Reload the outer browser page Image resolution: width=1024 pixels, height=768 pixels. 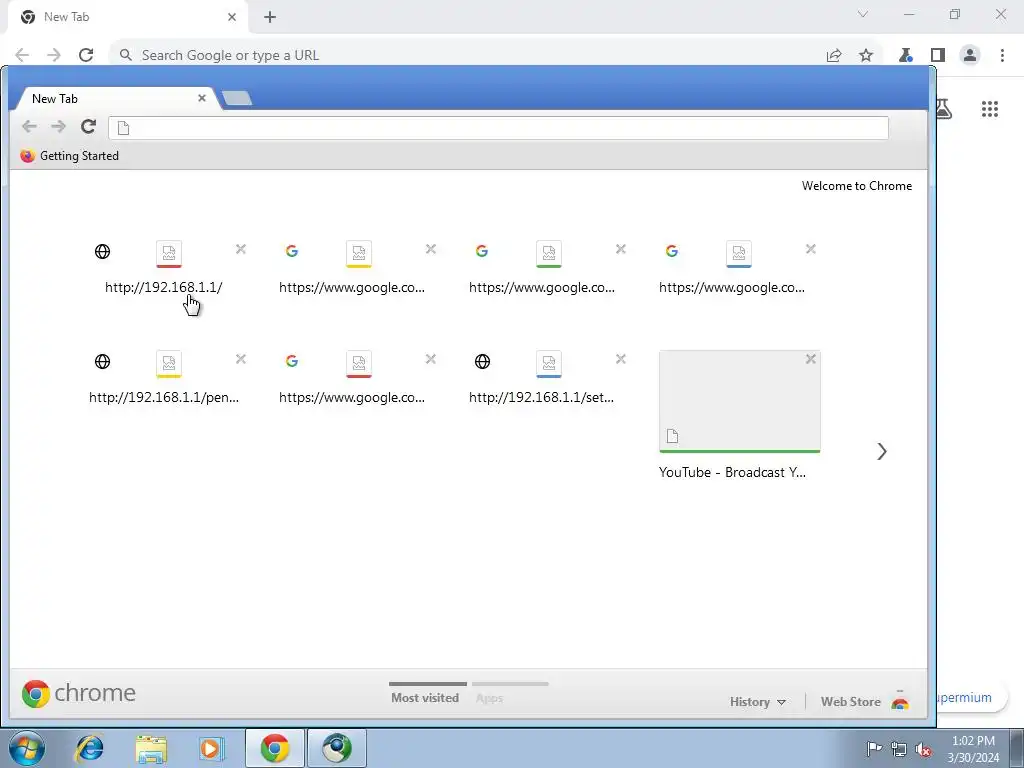click(x=86, y=55)
